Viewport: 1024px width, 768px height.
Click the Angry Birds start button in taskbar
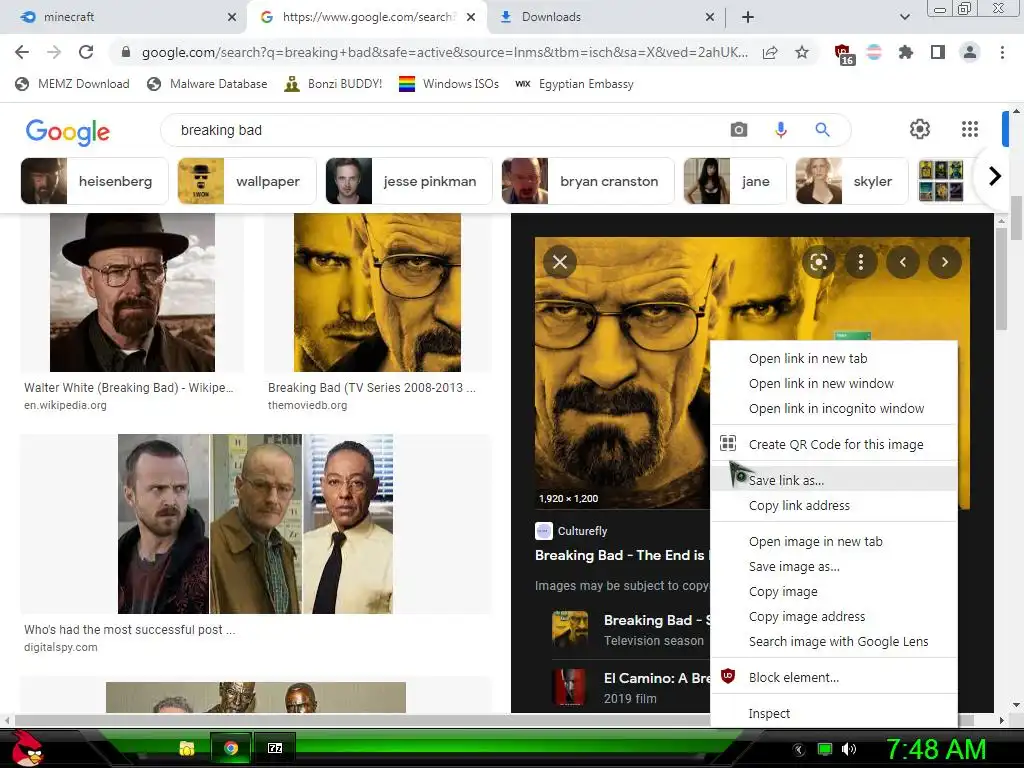tap(26, 749)
